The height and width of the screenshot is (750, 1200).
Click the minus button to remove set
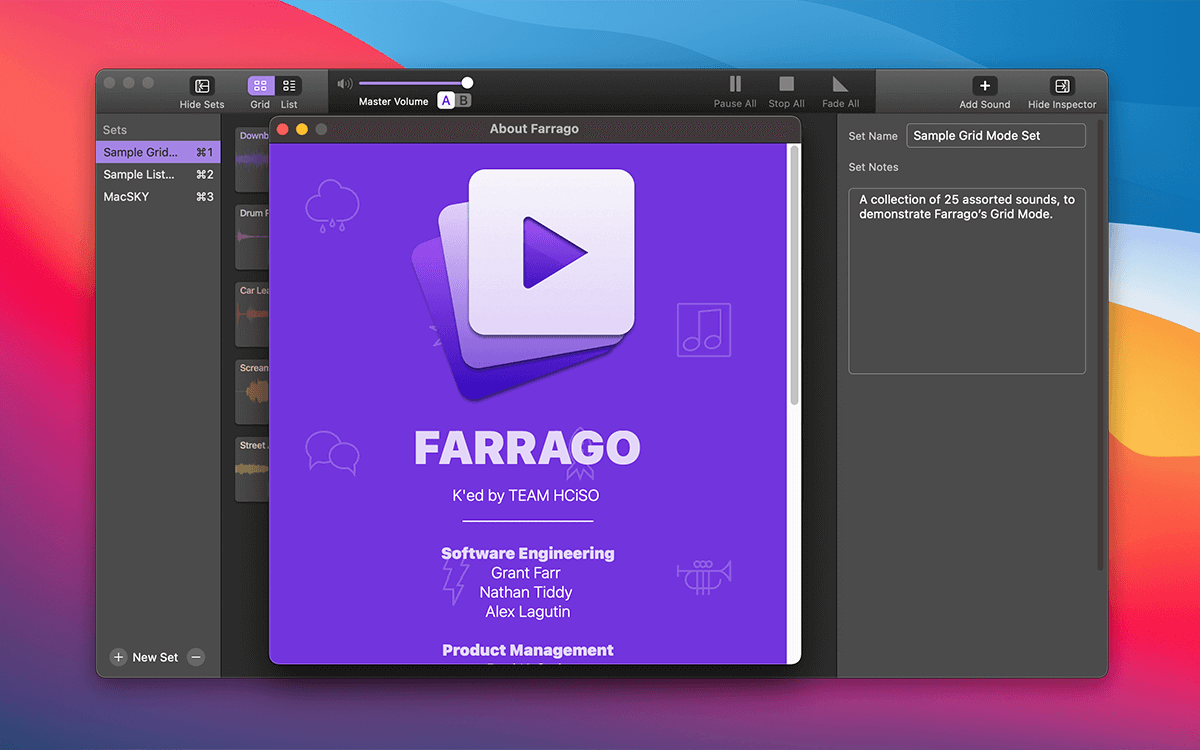(196, 657)
